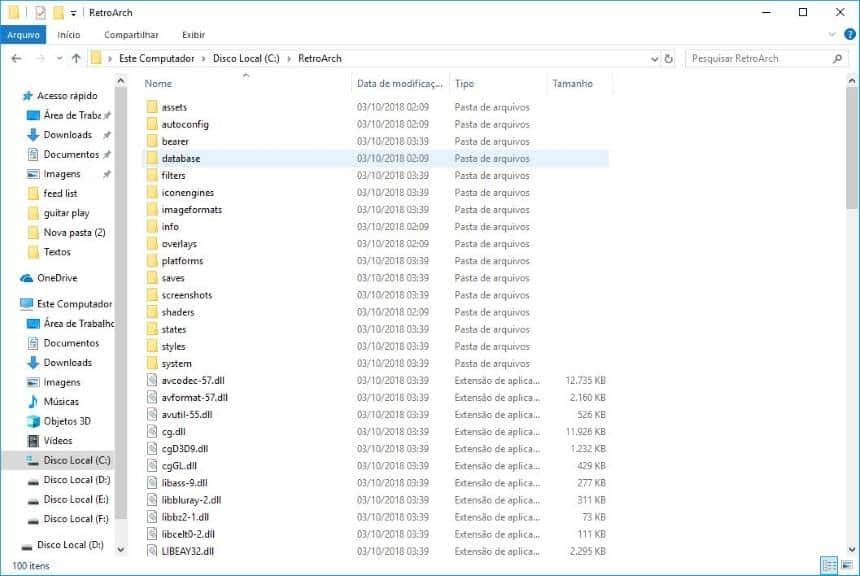Expand breadcrumb chevron after Disco Local (C:)
Image resolution: width=860 pixels, height=576 pixels.
point(289,58)
